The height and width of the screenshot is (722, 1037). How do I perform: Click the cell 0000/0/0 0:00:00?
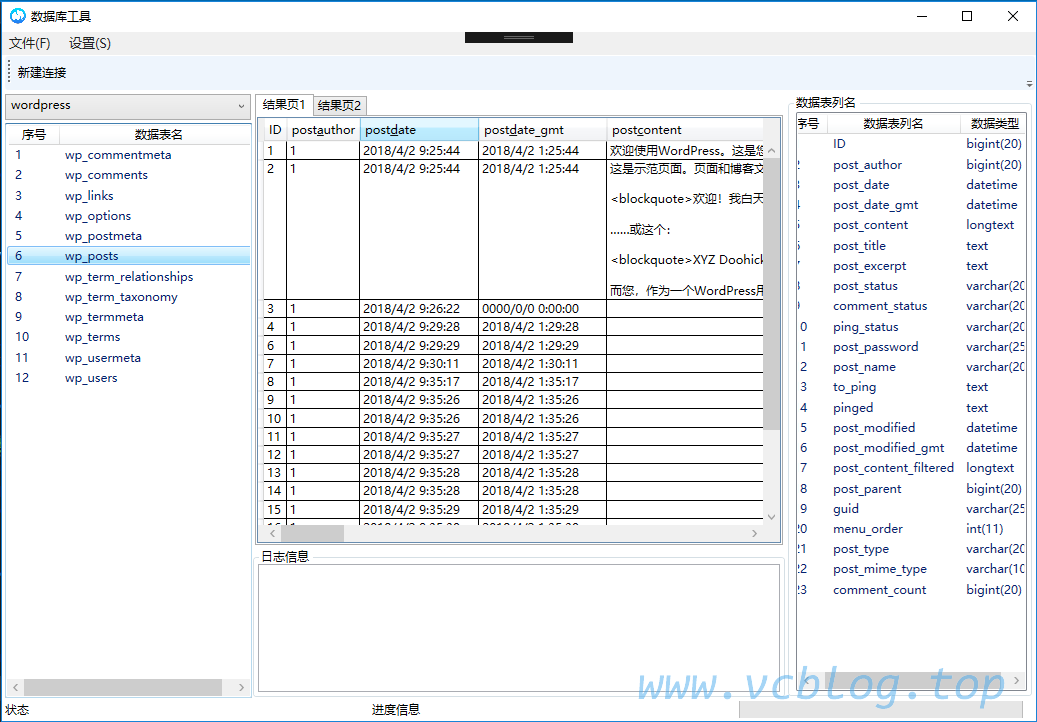click(x=542, y=309)
